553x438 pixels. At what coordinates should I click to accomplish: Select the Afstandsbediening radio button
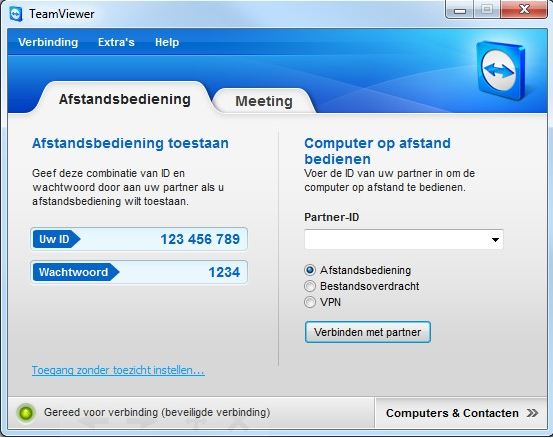click(310, 270)
